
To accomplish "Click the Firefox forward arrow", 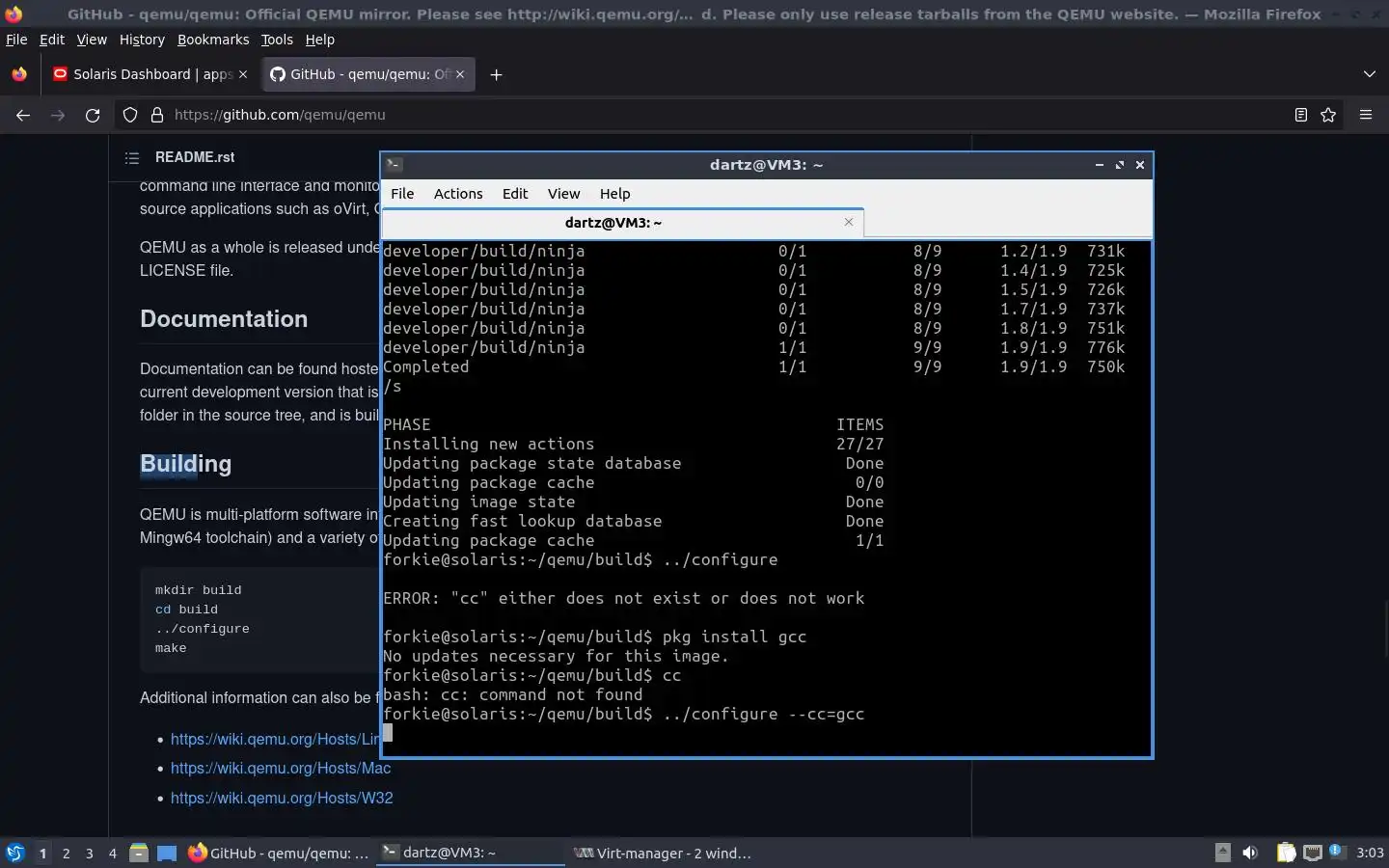I will 58,115.
